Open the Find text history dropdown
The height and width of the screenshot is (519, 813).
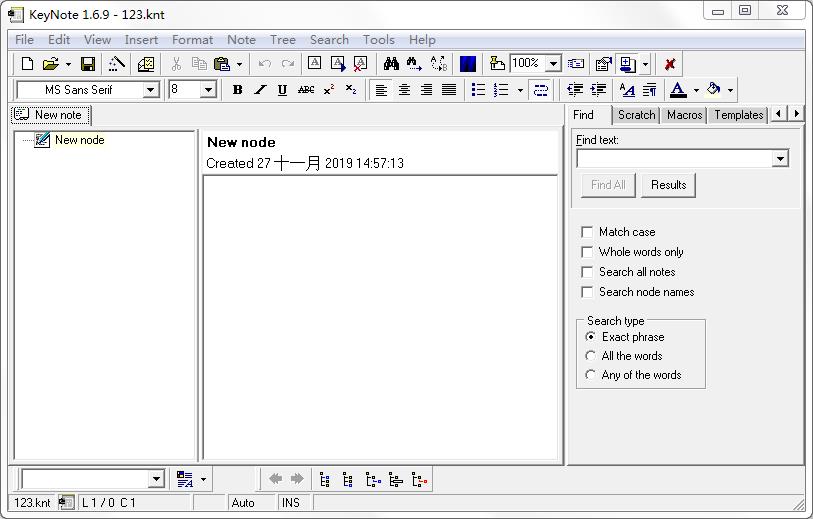(780, 159)
